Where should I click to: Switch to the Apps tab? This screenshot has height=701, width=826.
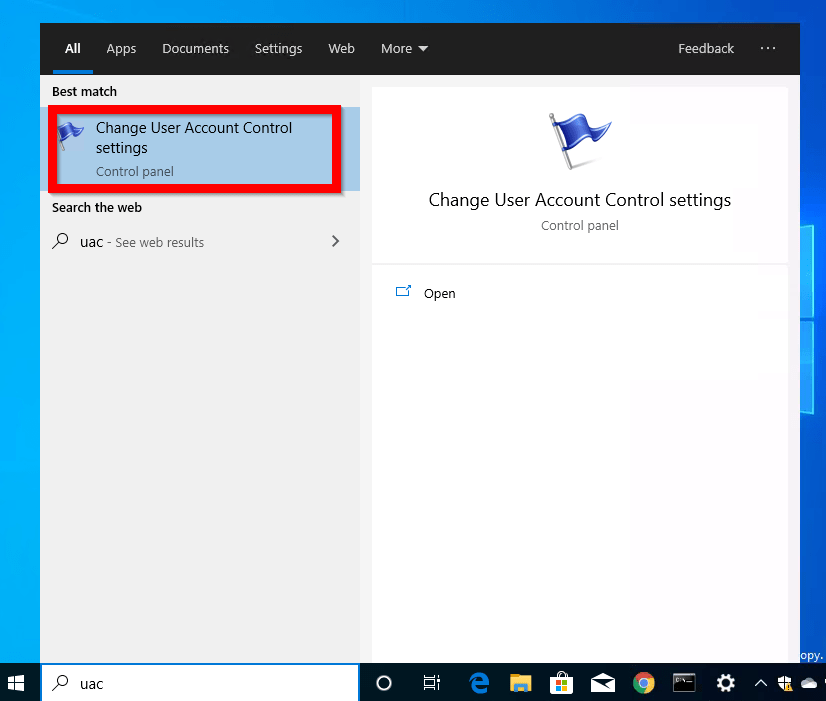pyautogui.click(x=121, y=48)
